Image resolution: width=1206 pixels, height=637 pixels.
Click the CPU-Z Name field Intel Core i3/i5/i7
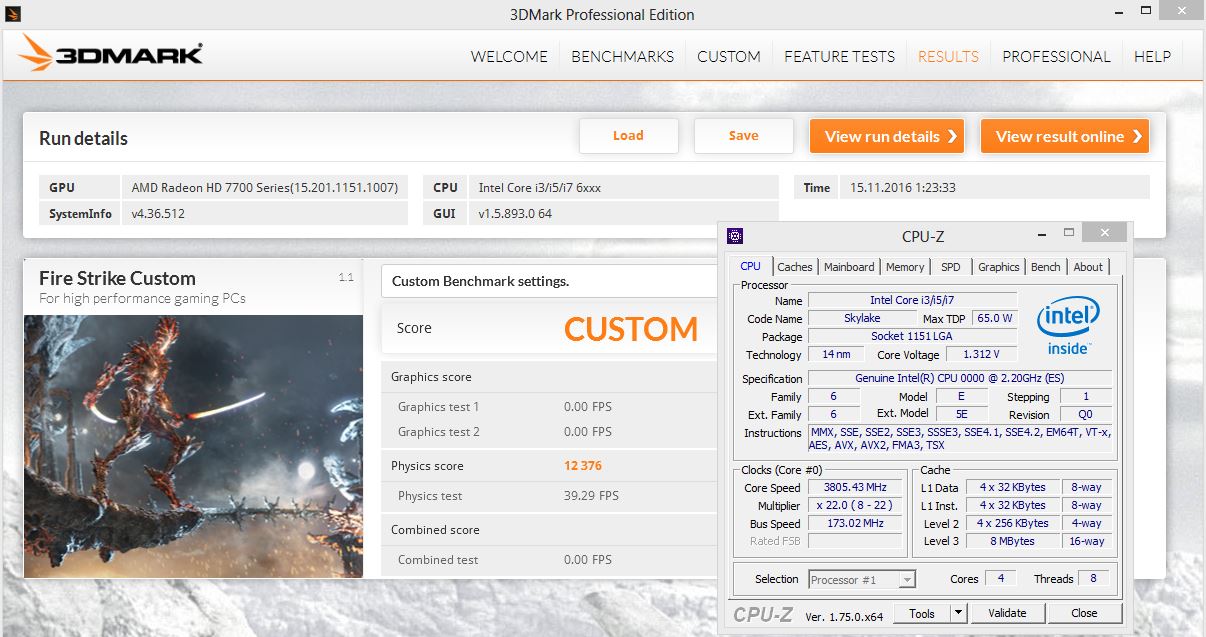click(x=912, y=300)
